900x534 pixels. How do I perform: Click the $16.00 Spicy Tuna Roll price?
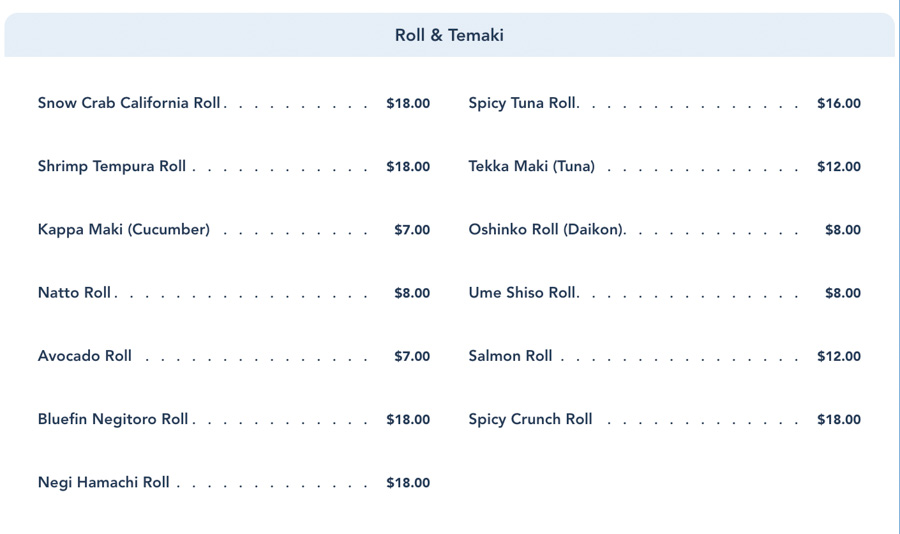(x=838, y=103)
